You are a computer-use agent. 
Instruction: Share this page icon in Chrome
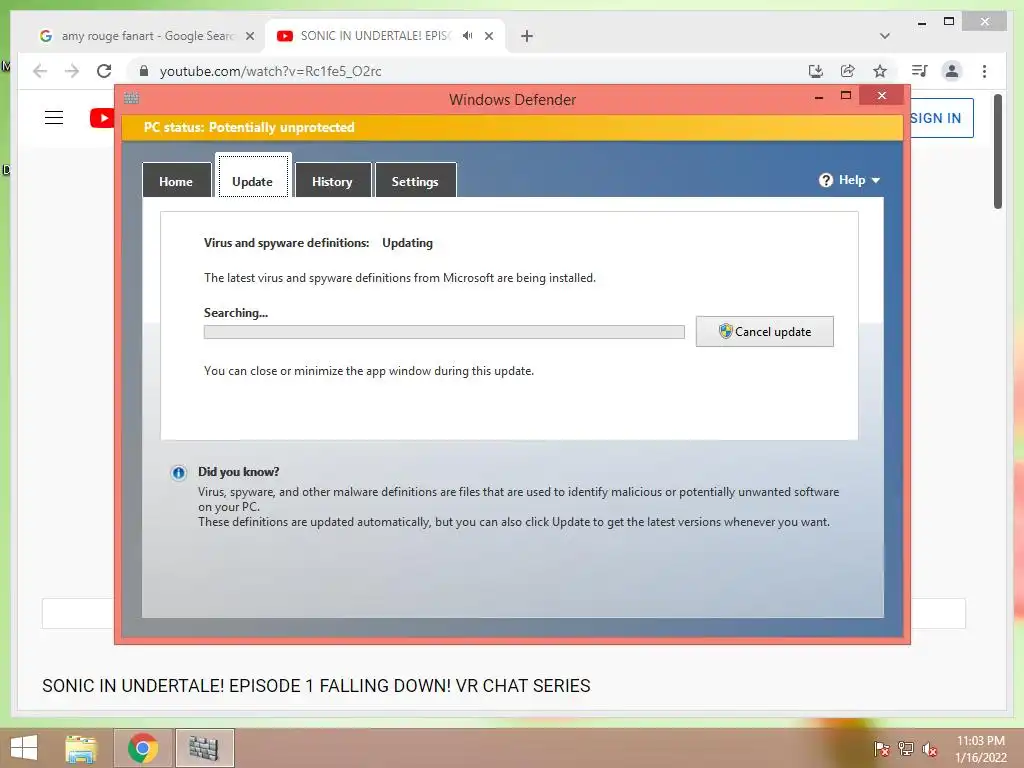tap(848, 71)
